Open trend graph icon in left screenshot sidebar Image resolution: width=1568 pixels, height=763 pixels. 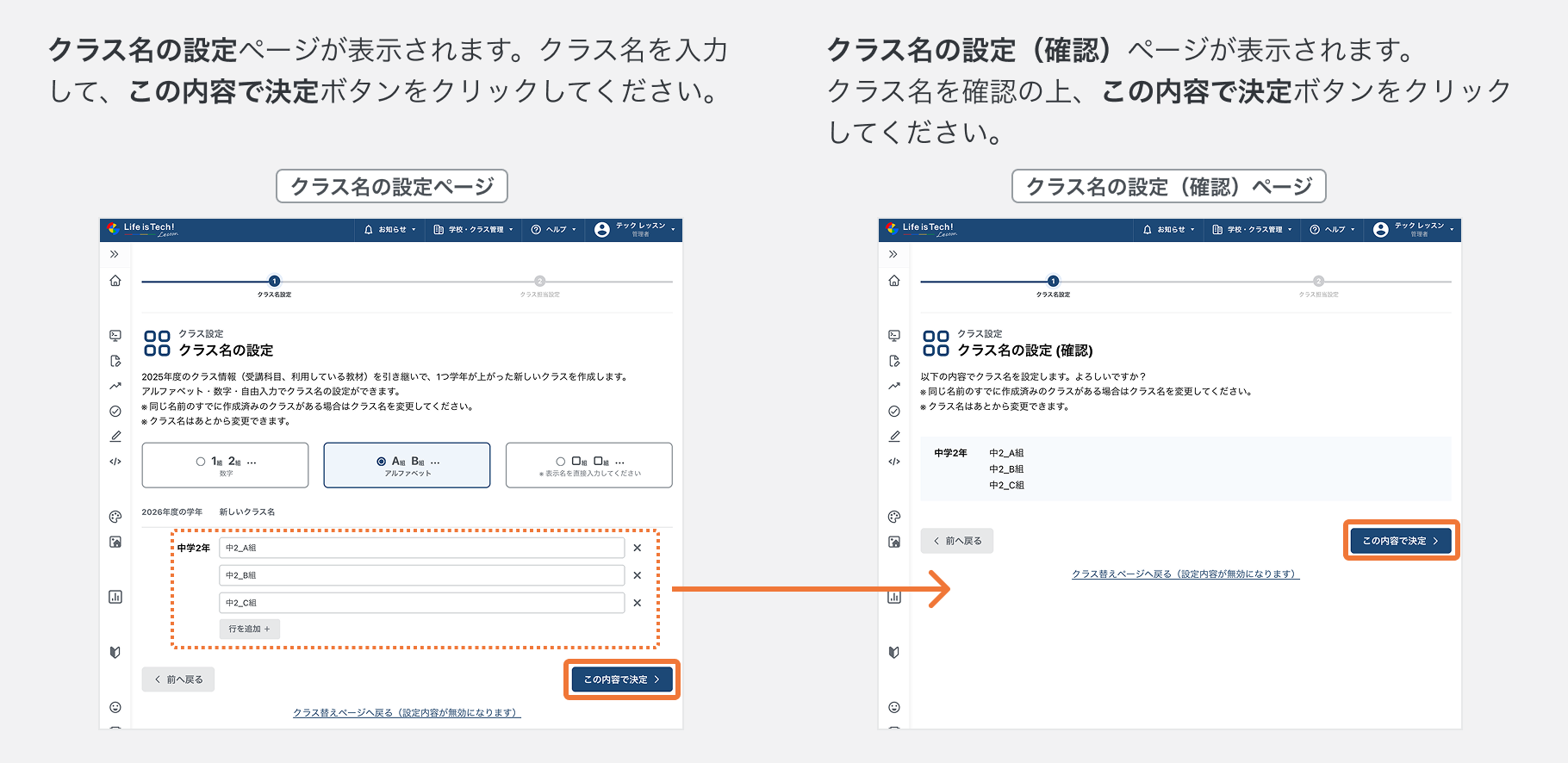point(115,386)
